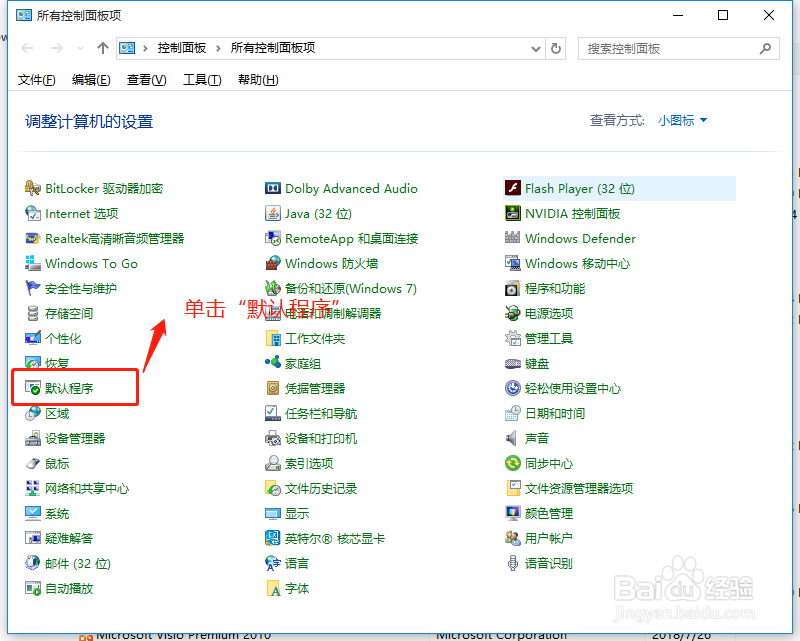This screenshot has height=641, width=800.
Task: Click the Windows Defender icon
Action: pyautogui.click(x=513, y=238)
